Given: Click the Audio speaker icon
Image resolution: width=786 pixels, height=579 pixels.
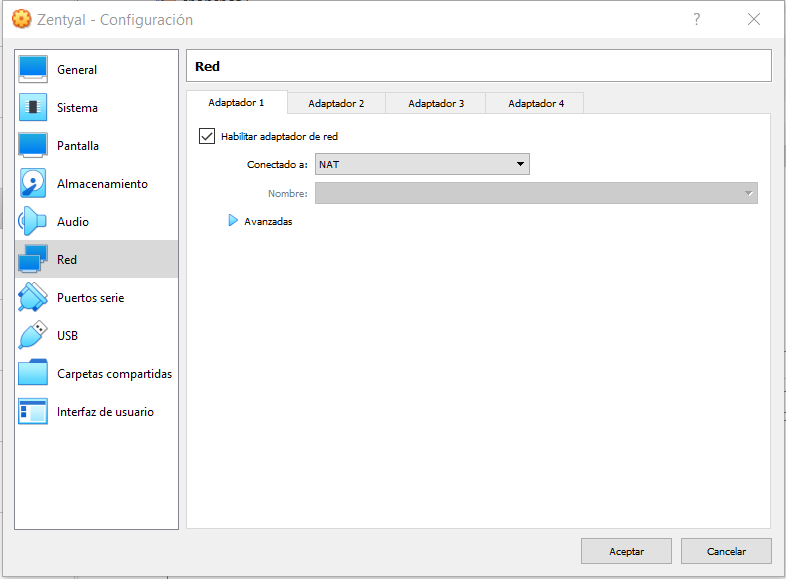Looking at the screenshot, I should click(x=33, y=221).
